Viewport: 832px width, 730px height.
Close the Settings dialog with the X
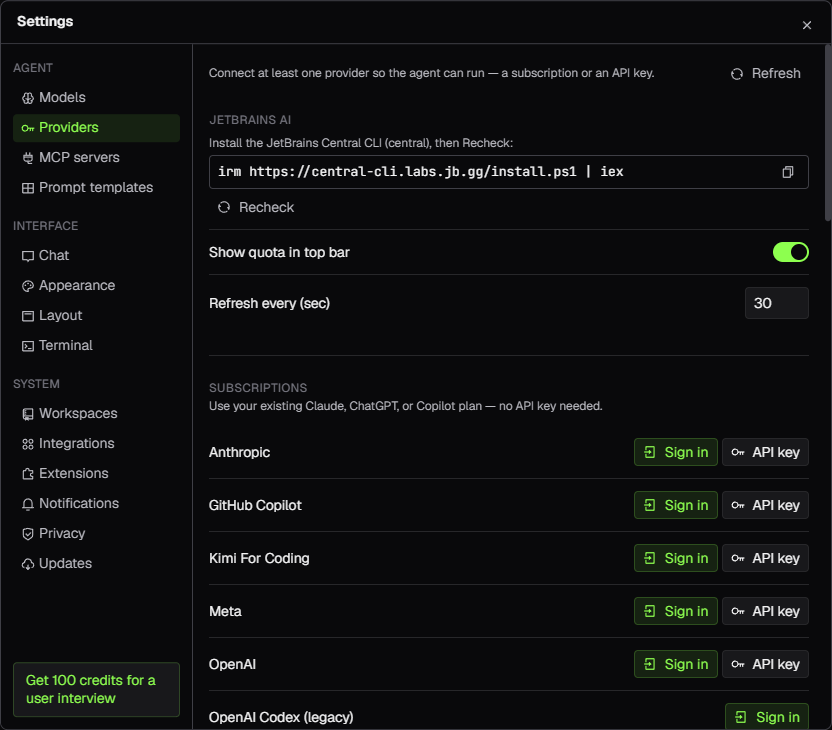point(807,25)
